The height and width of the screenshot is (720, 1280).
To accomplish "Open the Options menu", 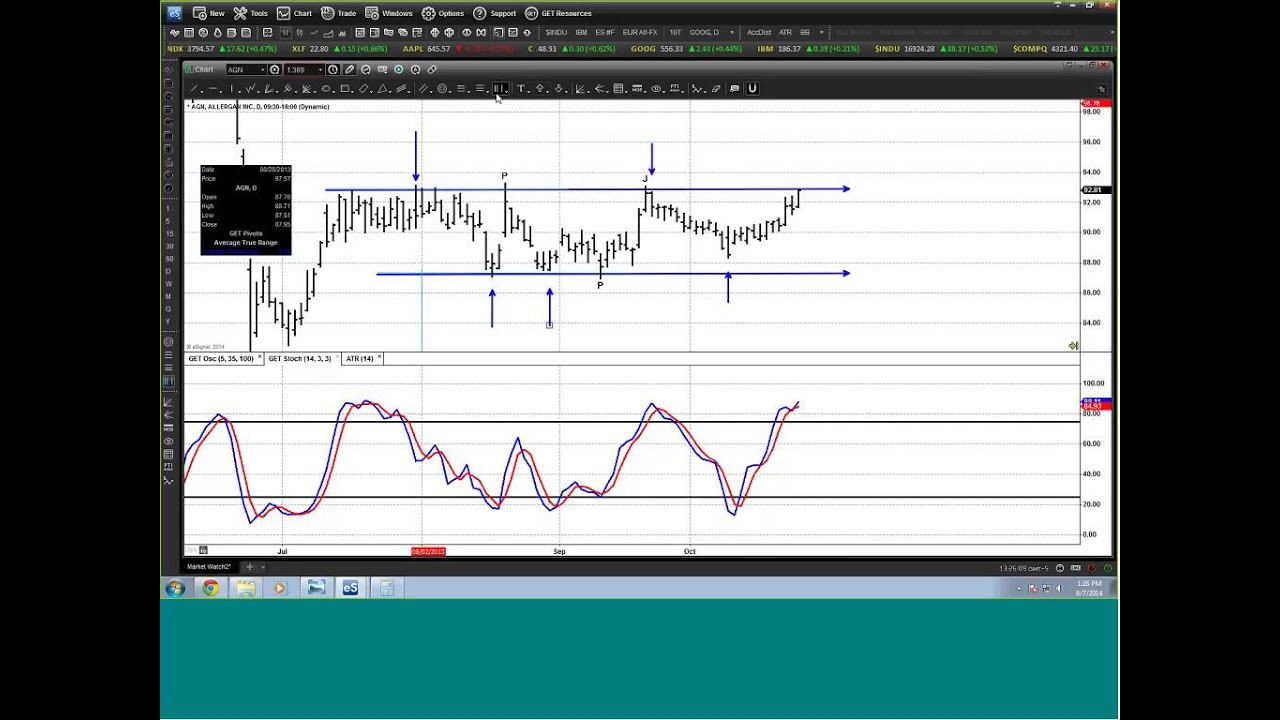I will click(443, 13).
